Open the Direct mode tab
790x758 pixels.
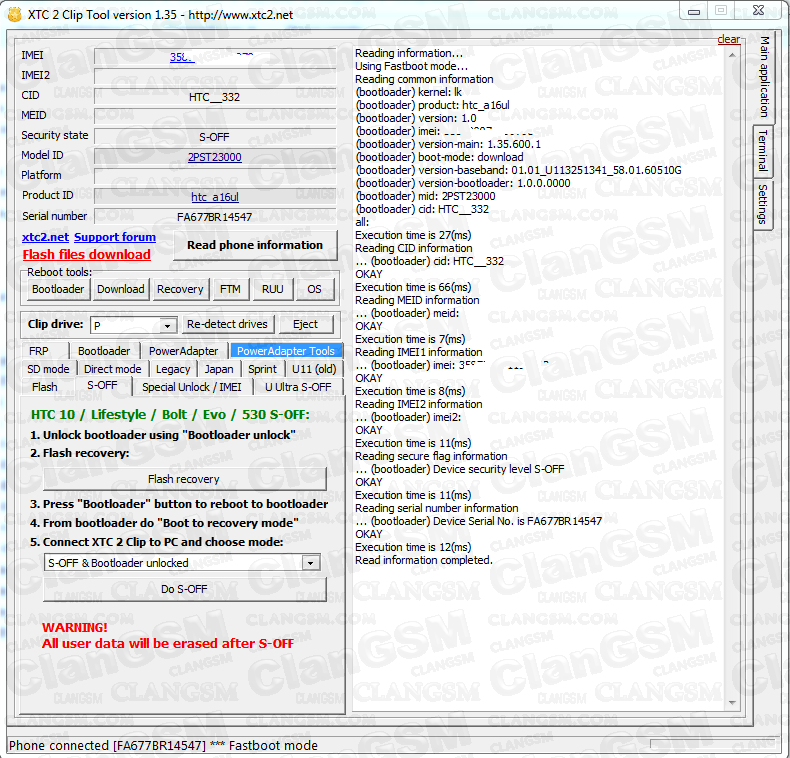pos(112,369)
